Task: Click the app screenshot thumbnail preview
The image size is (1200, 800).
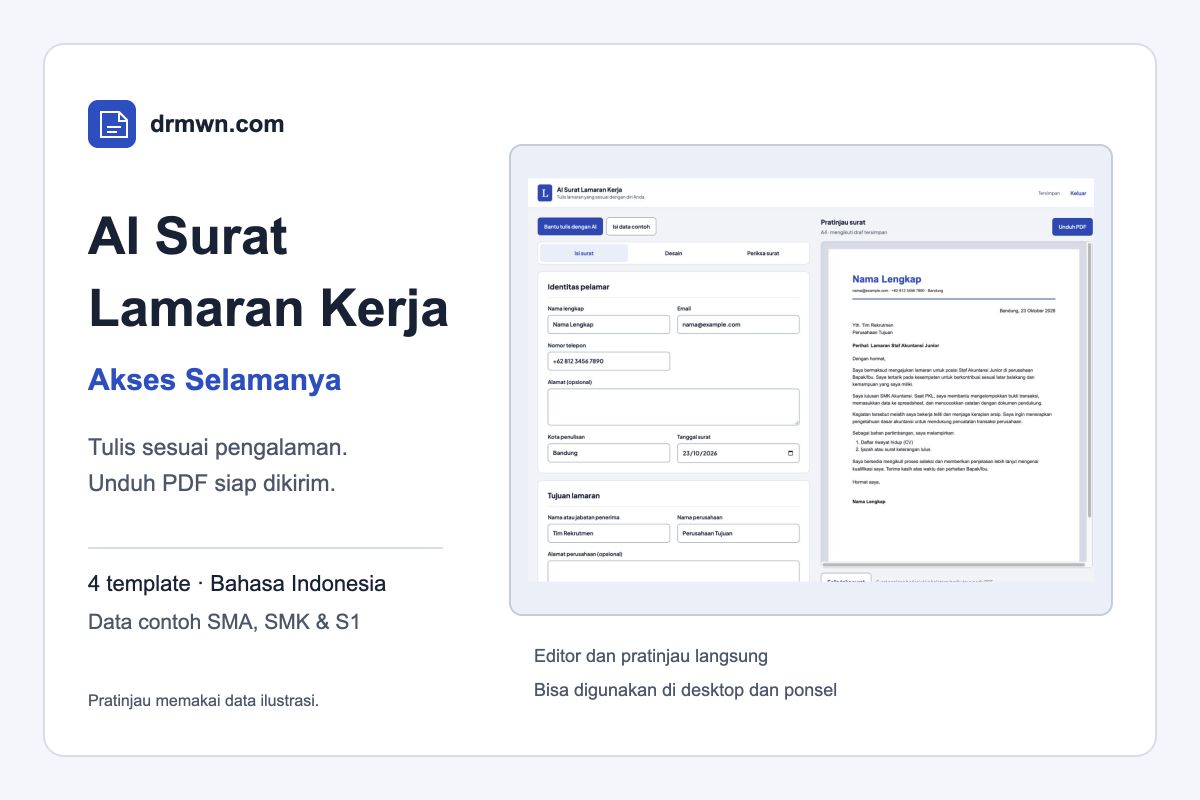Action: (x=811, y=380)
